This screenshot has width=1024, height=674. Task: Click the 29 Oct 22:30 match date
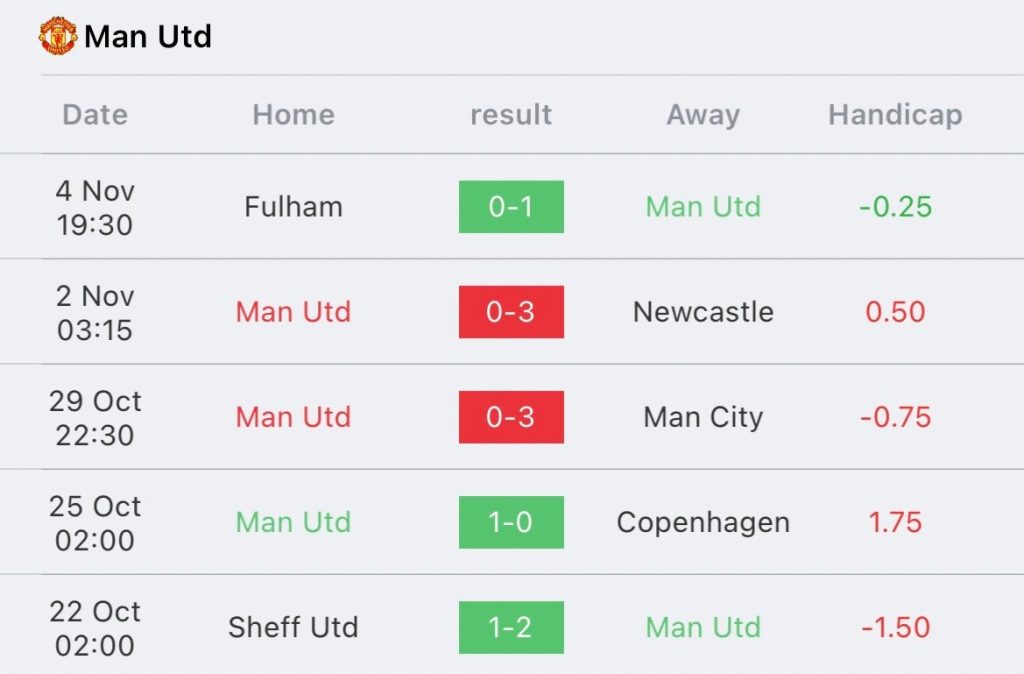click(x=95, y=418)
